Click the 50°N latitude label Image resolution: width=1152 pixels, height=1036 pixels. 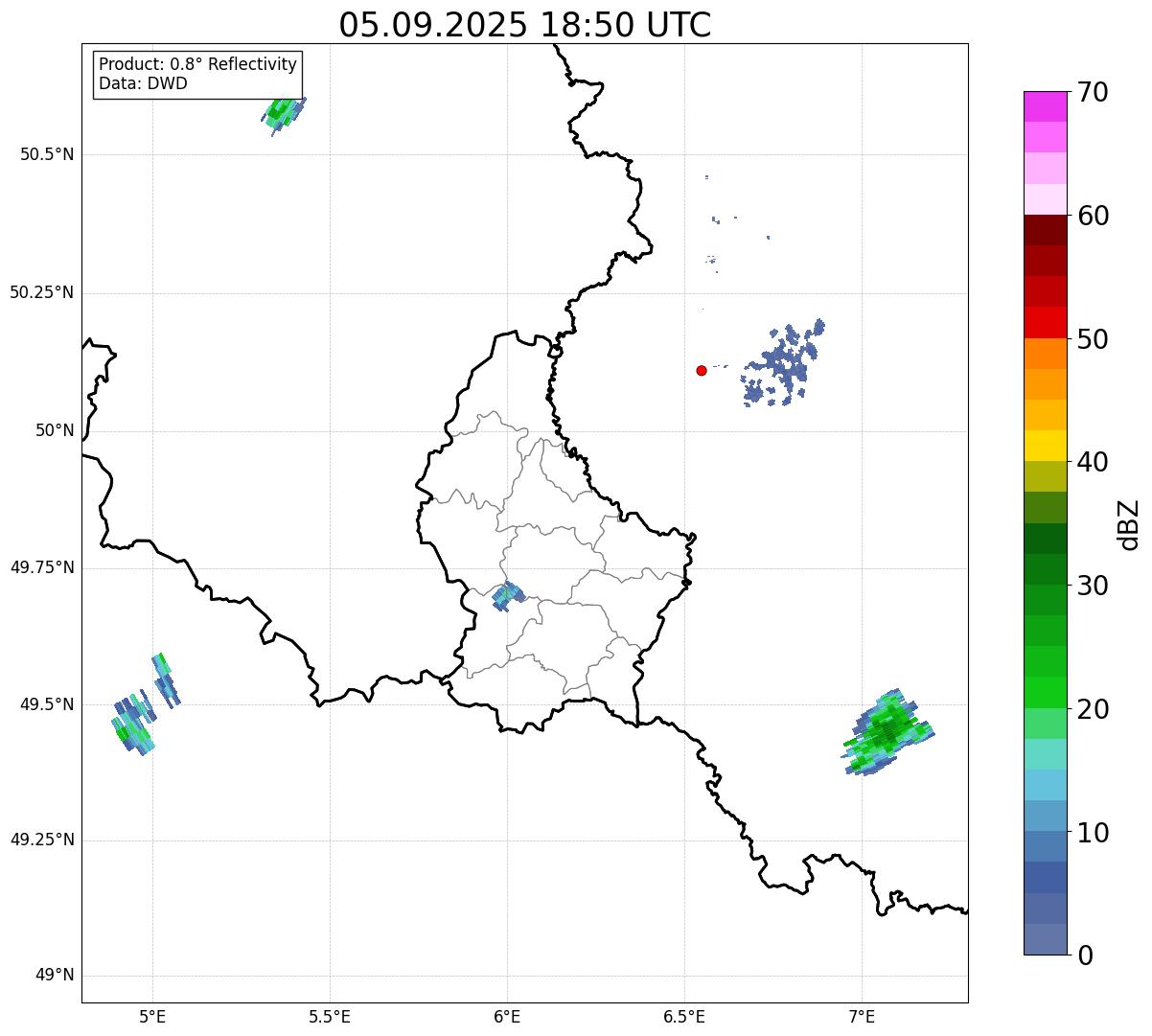coord(55,430)
